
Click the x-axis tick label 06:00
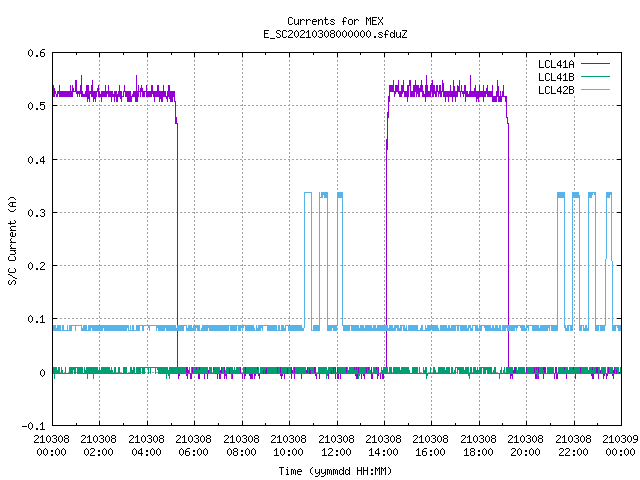(193, 452)
